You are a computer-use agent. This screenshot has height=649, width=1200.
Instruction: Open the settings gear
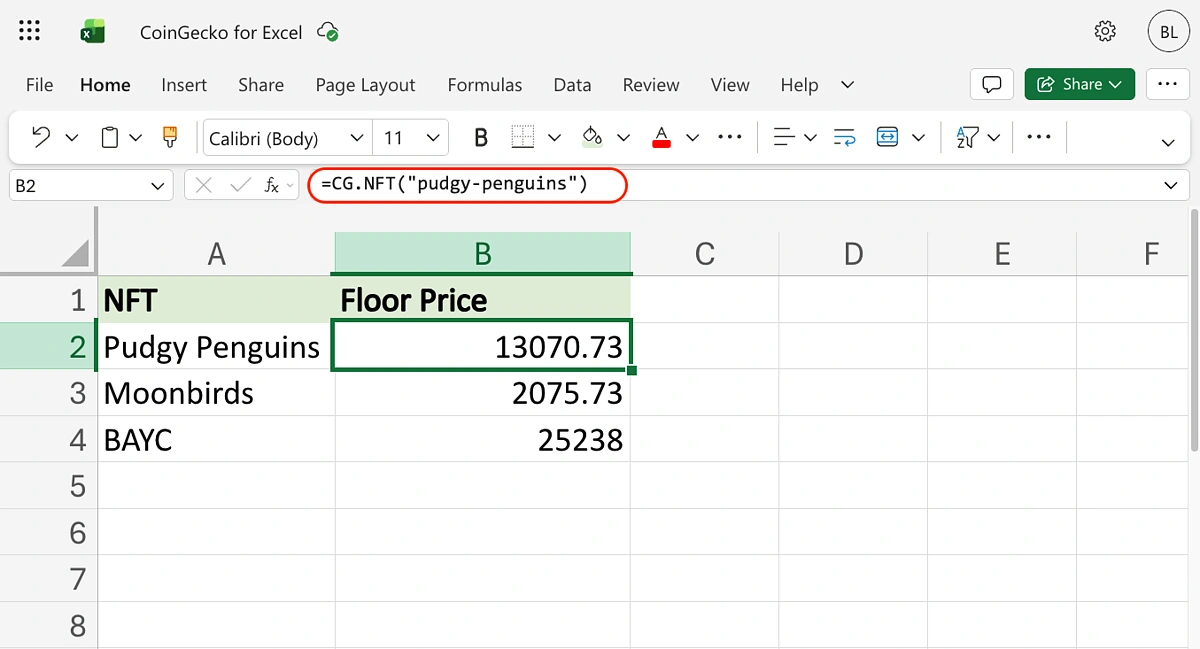1105,32
